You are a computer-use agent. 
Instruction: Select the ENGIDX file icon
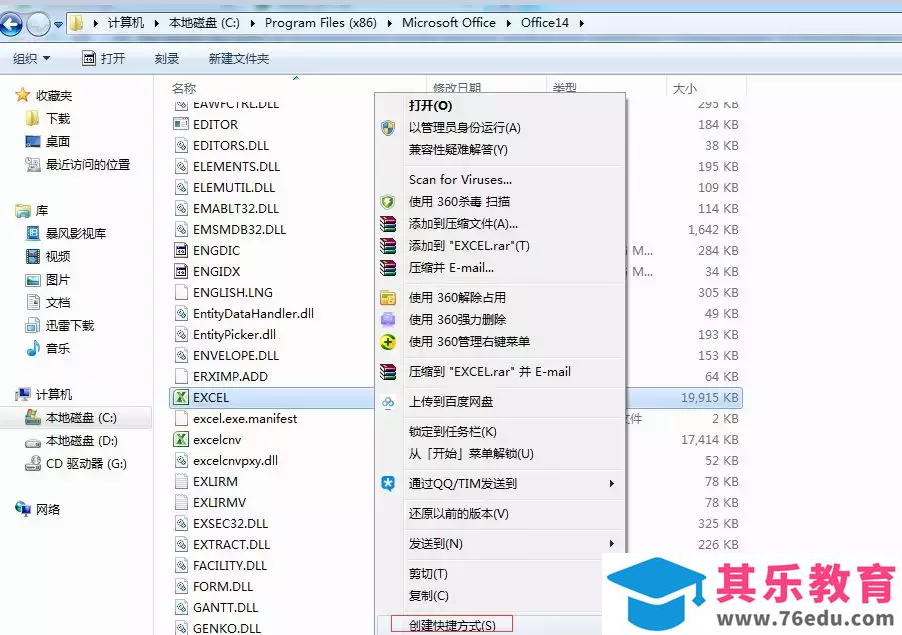[x=181, y=271]
